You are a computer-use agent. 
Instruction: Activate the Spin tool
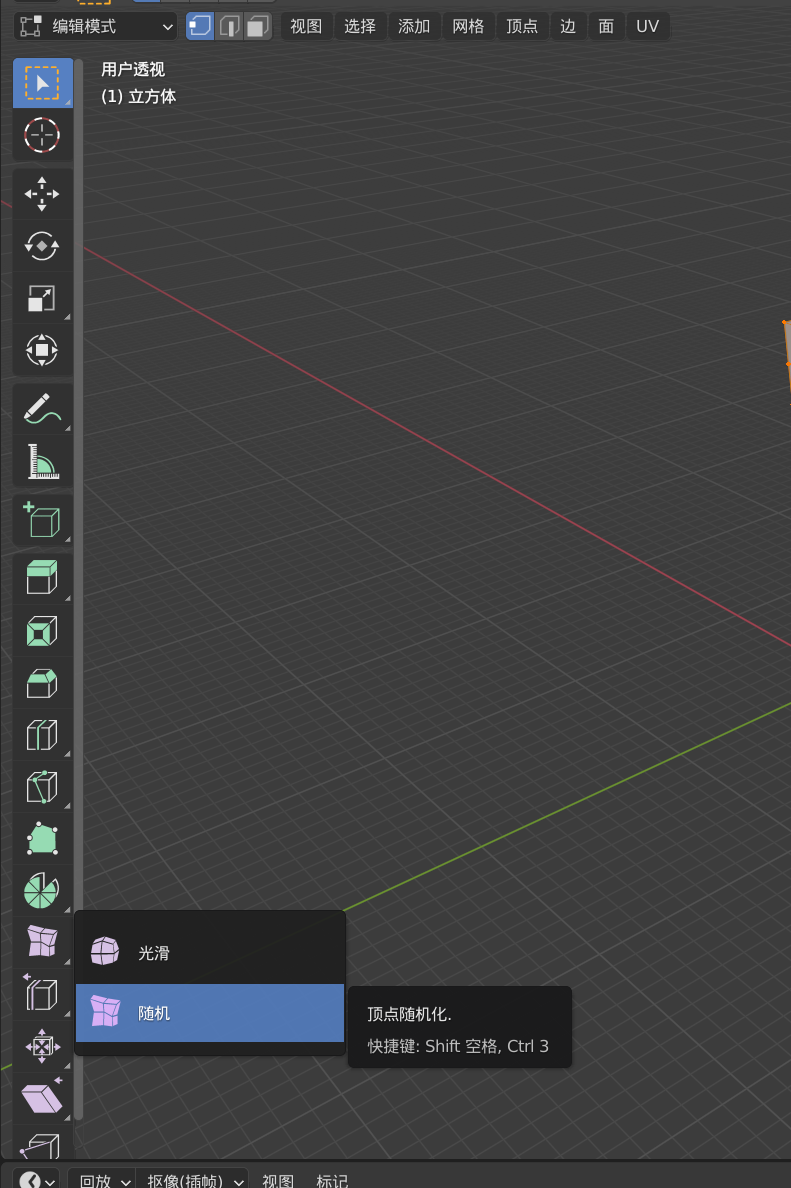[x=42, y=891]
